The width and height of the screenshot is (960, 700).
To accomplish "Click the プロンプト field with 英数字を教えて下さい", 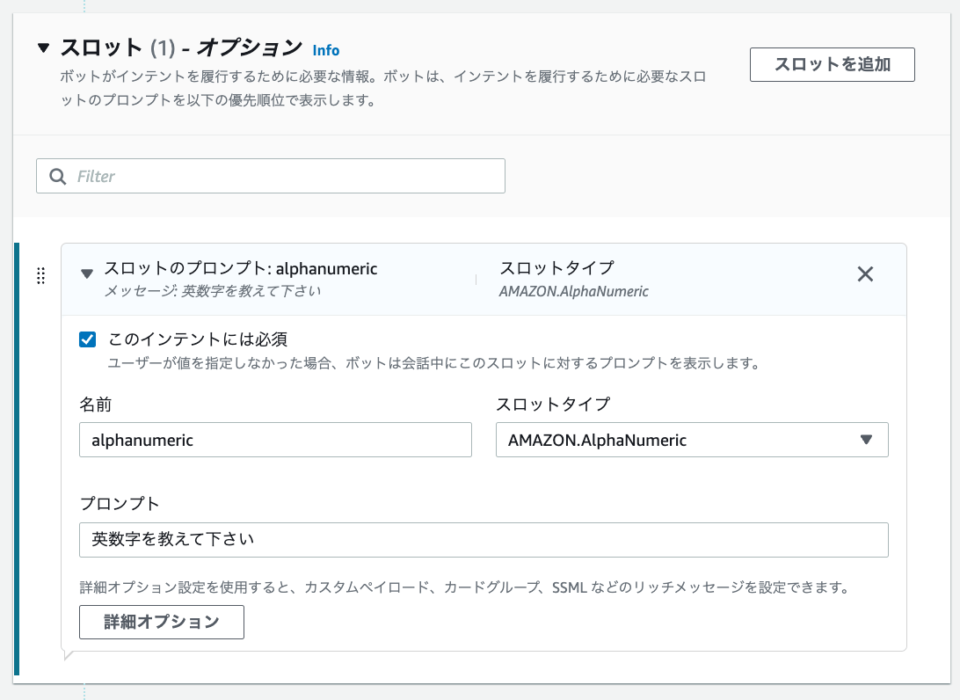I will 484,540.
